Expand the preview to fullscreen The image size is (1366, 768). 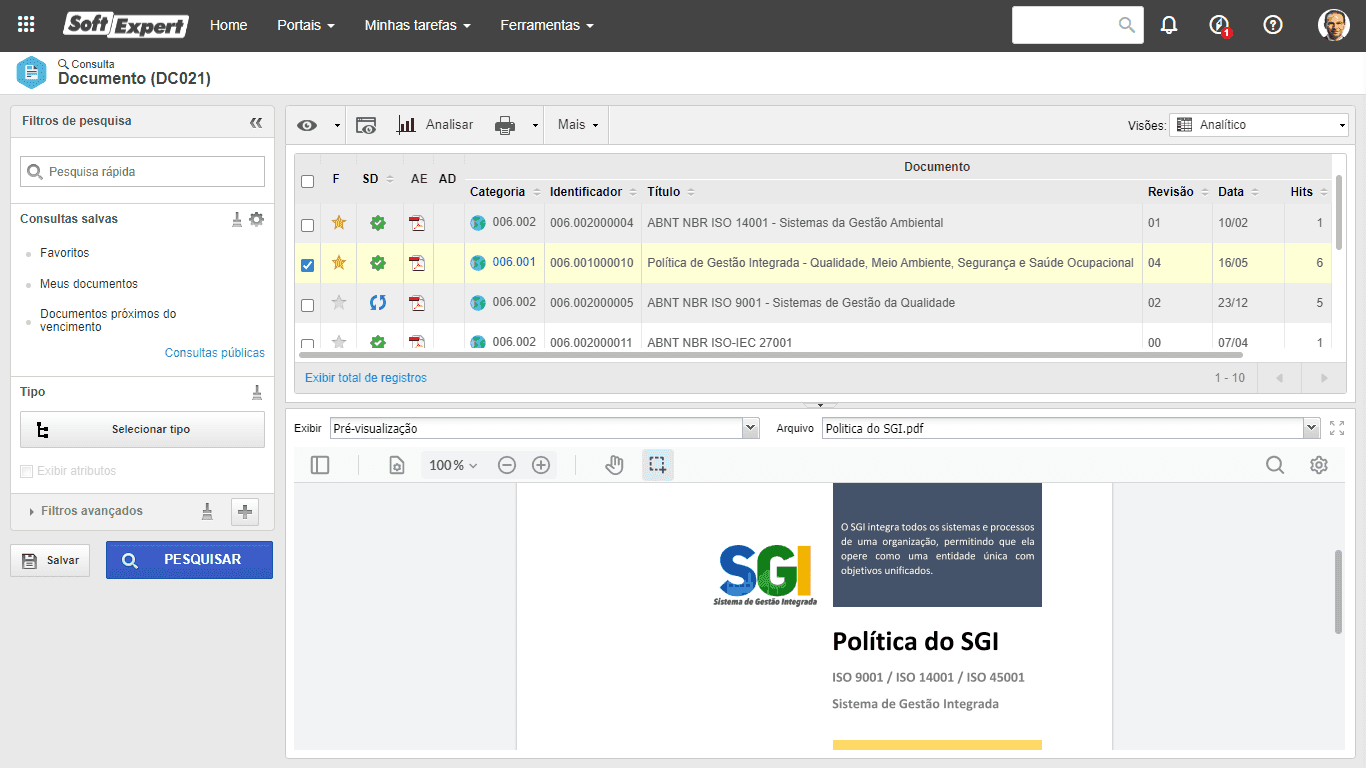[x=1338, y=428]
